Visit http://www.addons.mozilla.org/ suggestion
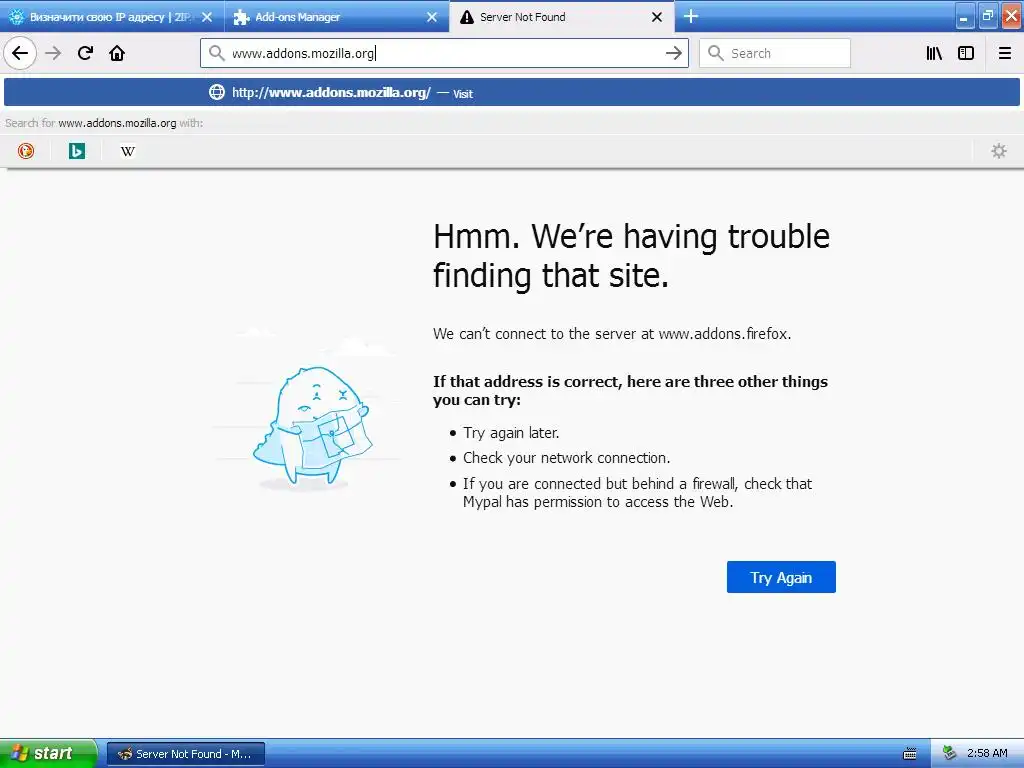 coord(511,92)
